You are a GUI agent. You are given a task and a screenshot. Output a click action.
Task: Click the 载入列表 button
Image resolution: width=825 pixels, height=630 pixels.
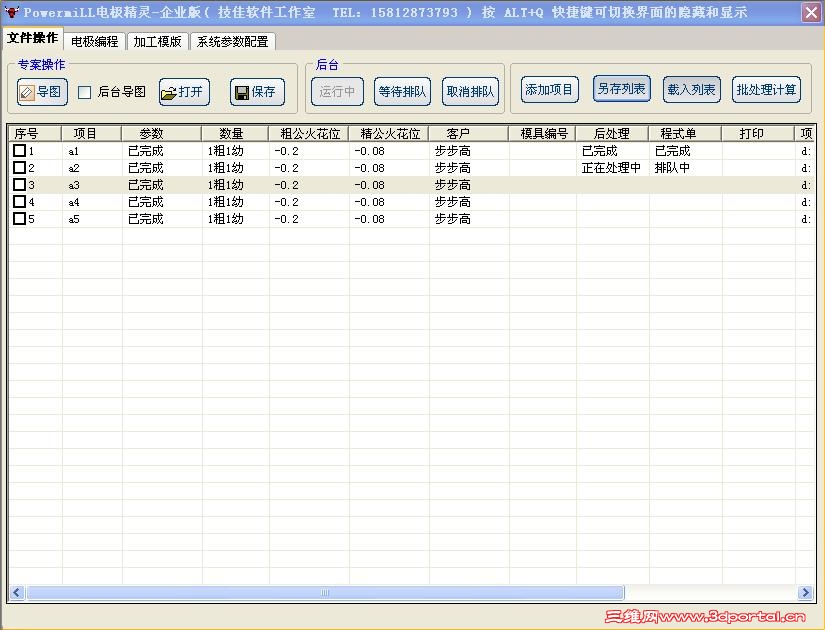(692, 89)
